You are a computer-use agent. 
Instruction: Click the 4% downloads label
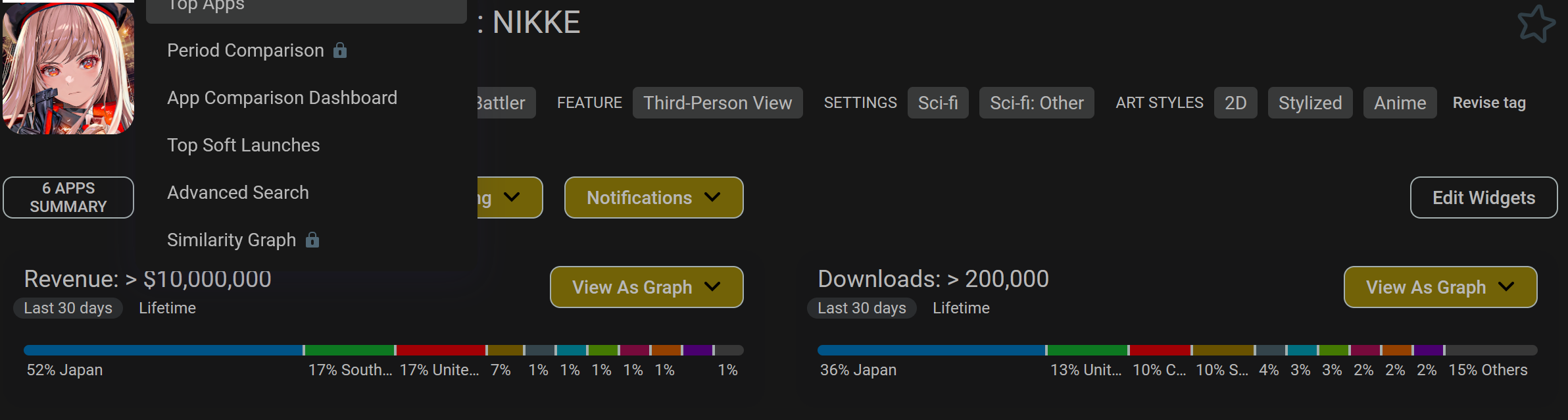tap(1269, 370)
